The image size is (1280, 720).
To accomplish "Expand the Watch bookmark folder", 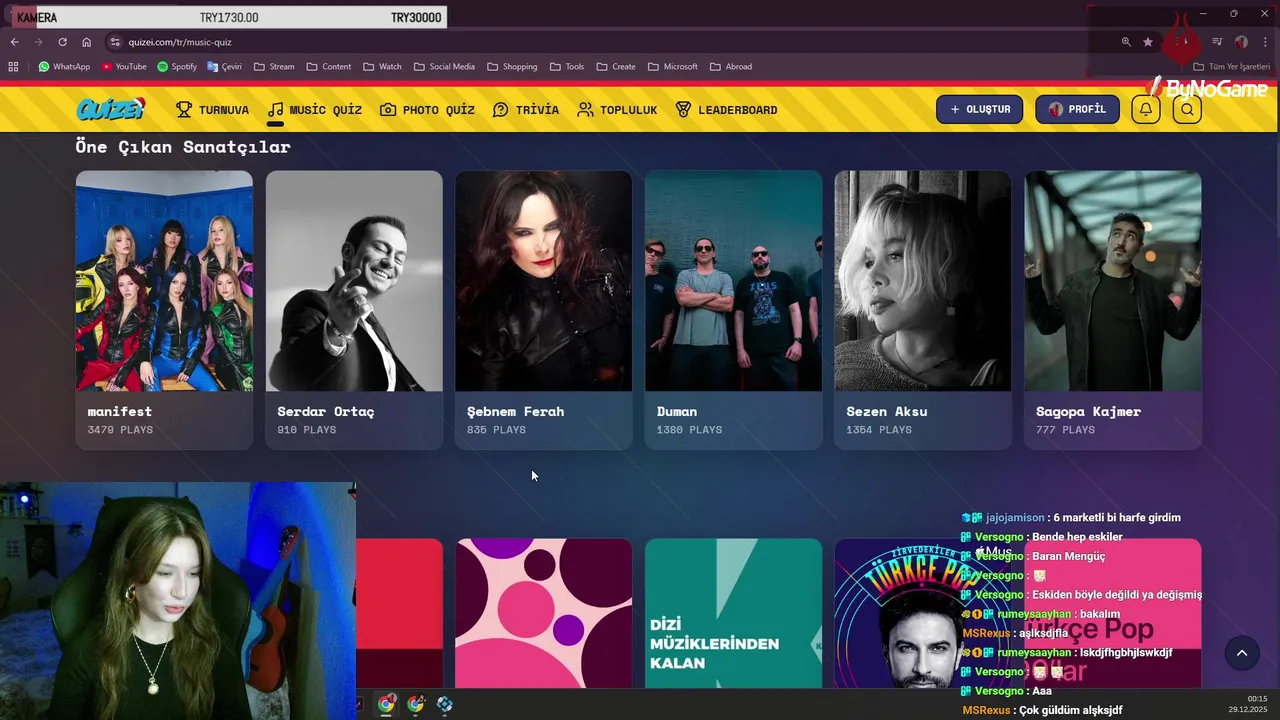I will (382, 67).
